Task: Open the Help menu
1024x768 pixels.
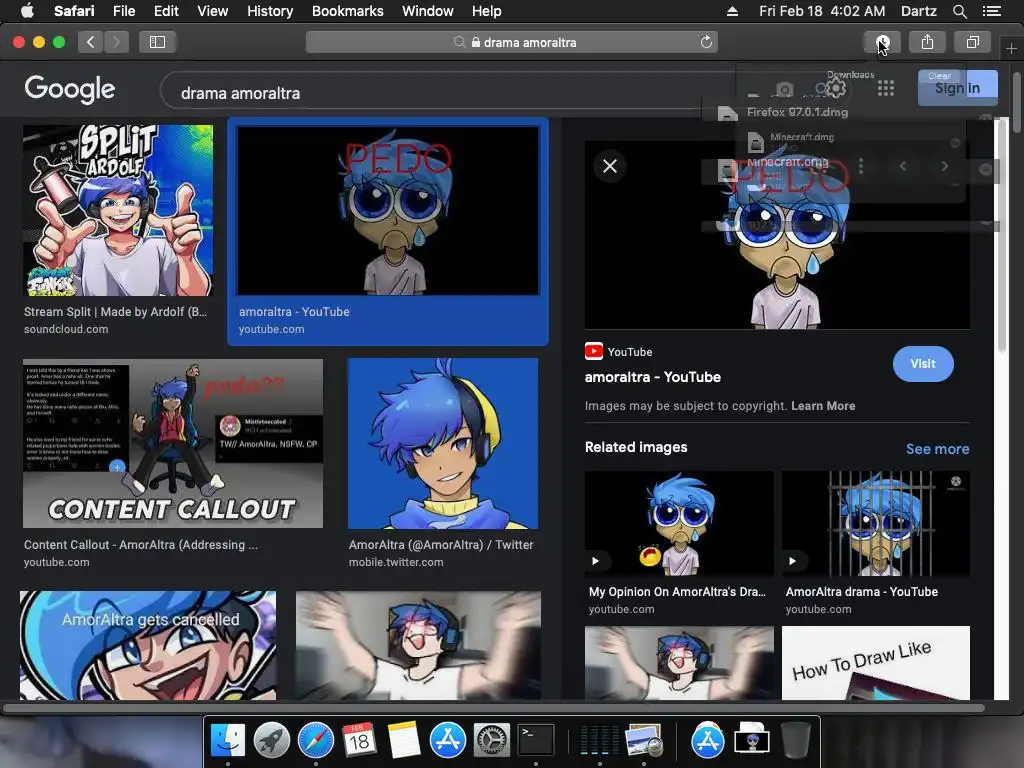Action: pos(487,11)
